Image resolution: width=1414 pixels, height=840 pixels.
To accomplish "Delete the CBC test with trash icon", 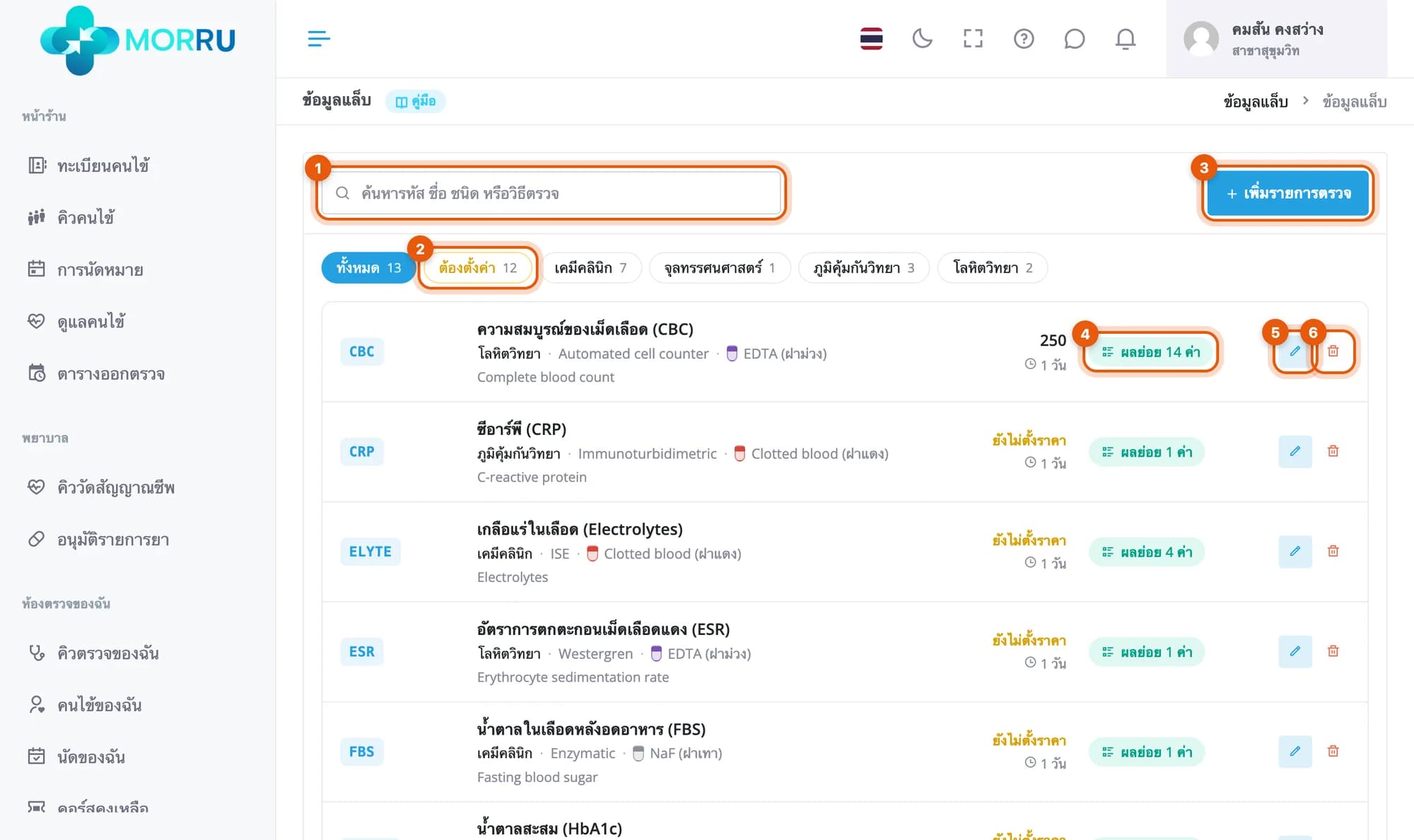I will (1333, 351).
